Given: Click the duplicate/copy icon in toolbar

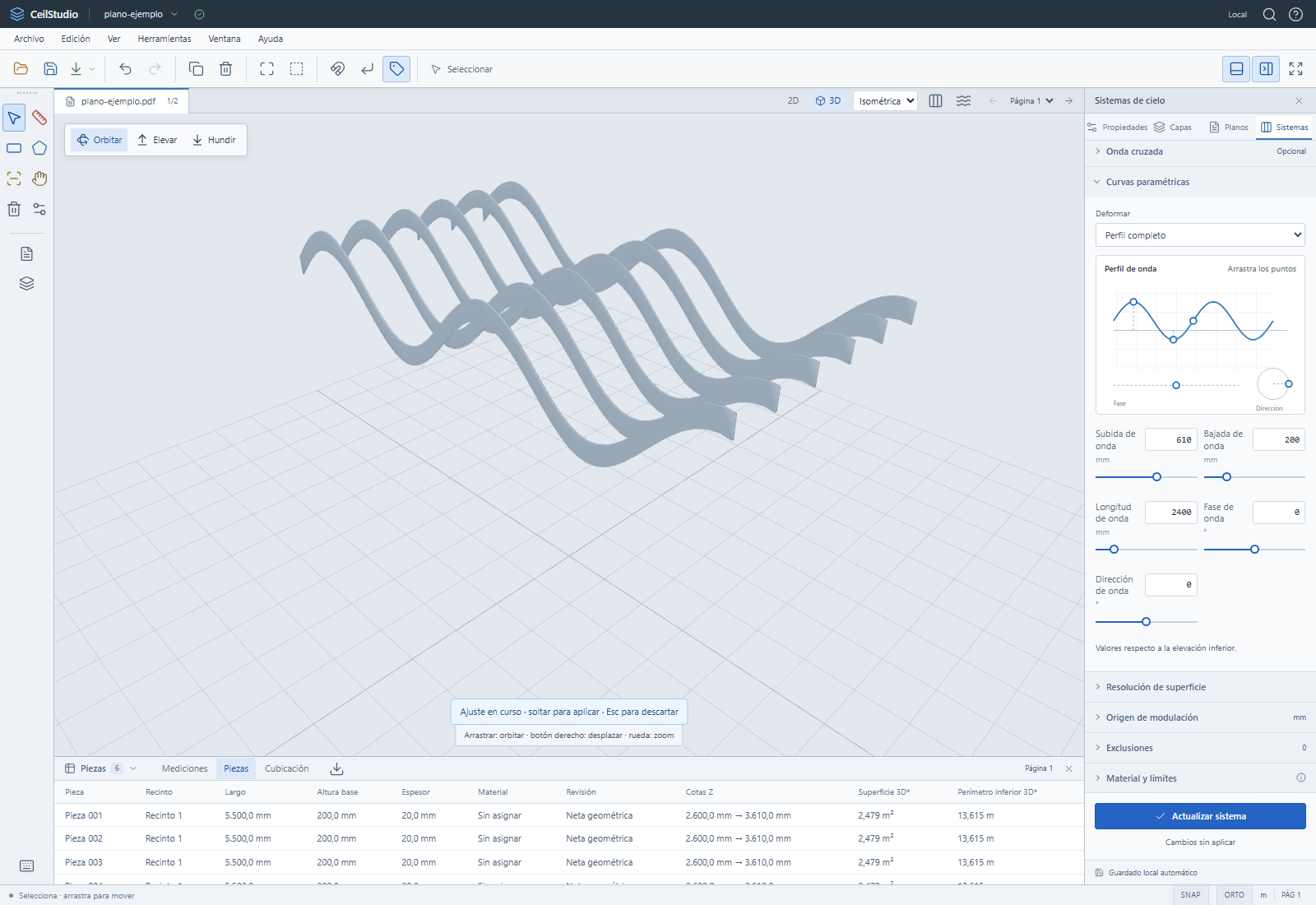Looking at the screenshot, I should [x=196, y=69].
